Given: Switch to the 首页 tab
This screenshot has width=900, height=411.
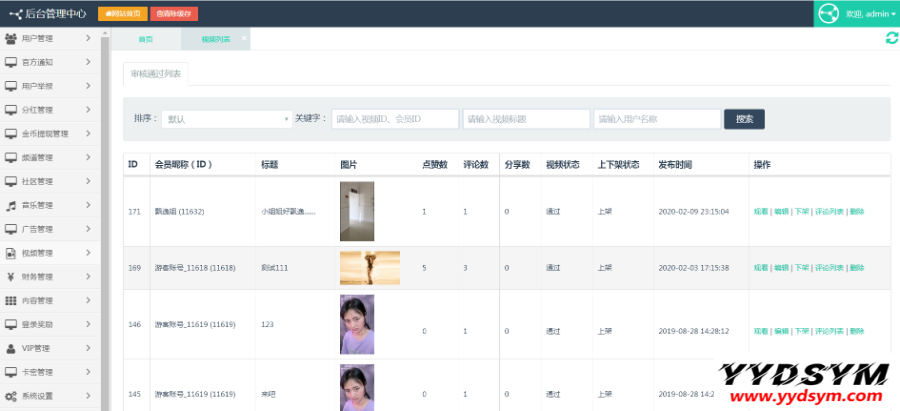Looking at the screenshot, I should pyautogui.click(x=146, y=39).
